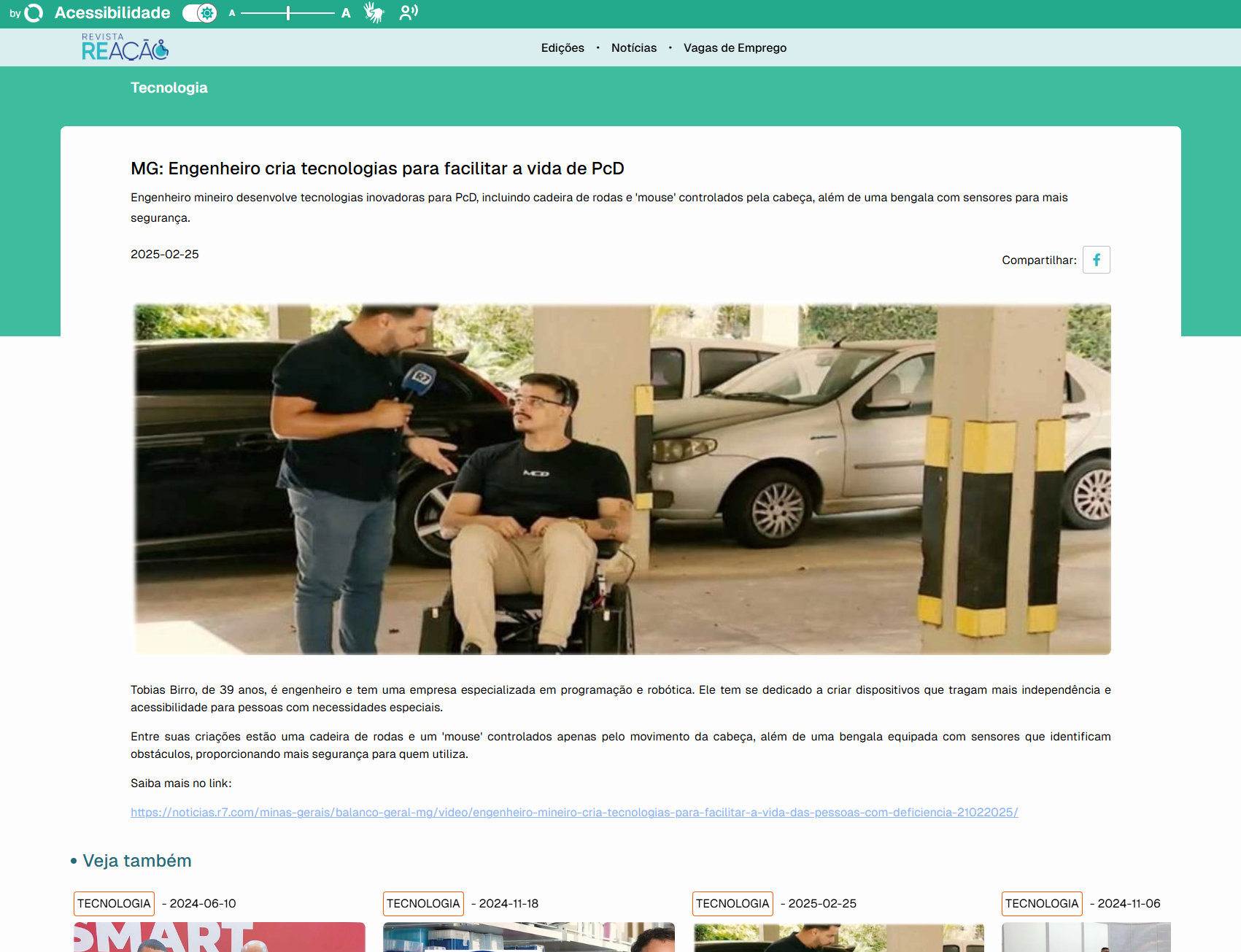Click the Tecnologia section heading

[x=169, y=88]
